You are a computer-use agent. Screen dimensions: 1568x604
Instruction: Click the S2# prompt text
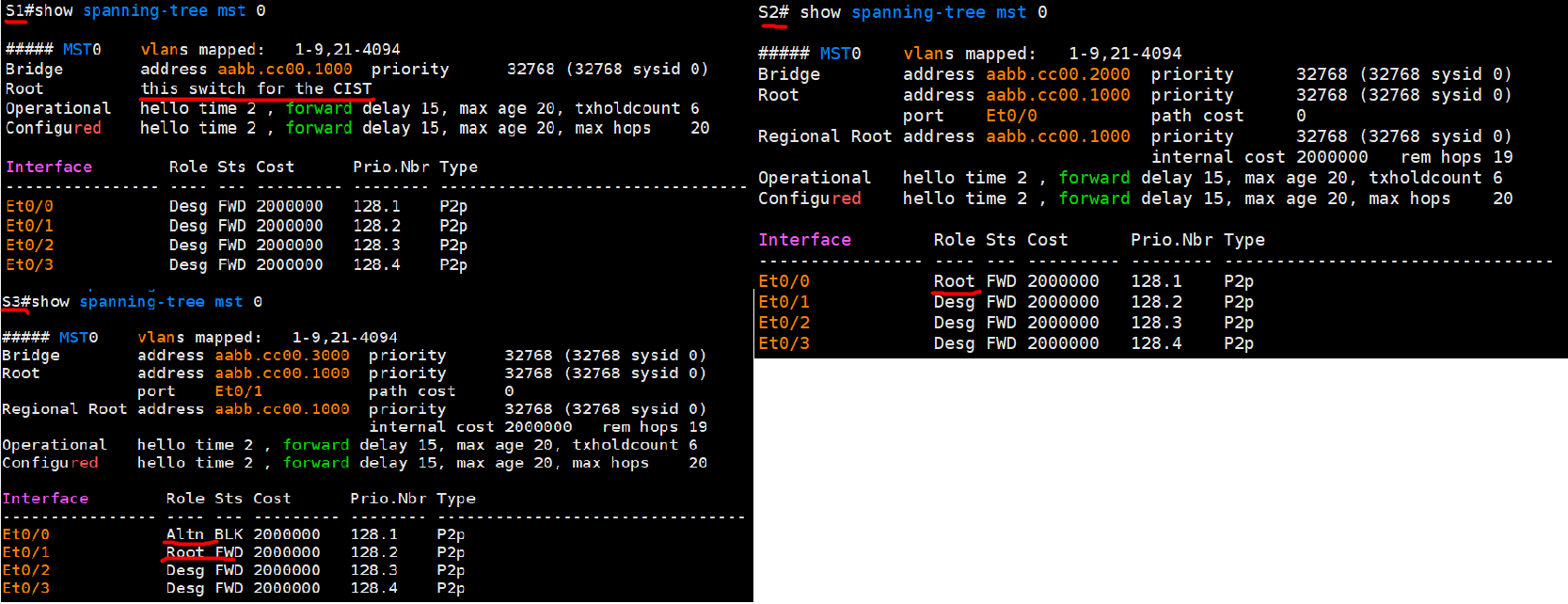(x=773, y=12)
